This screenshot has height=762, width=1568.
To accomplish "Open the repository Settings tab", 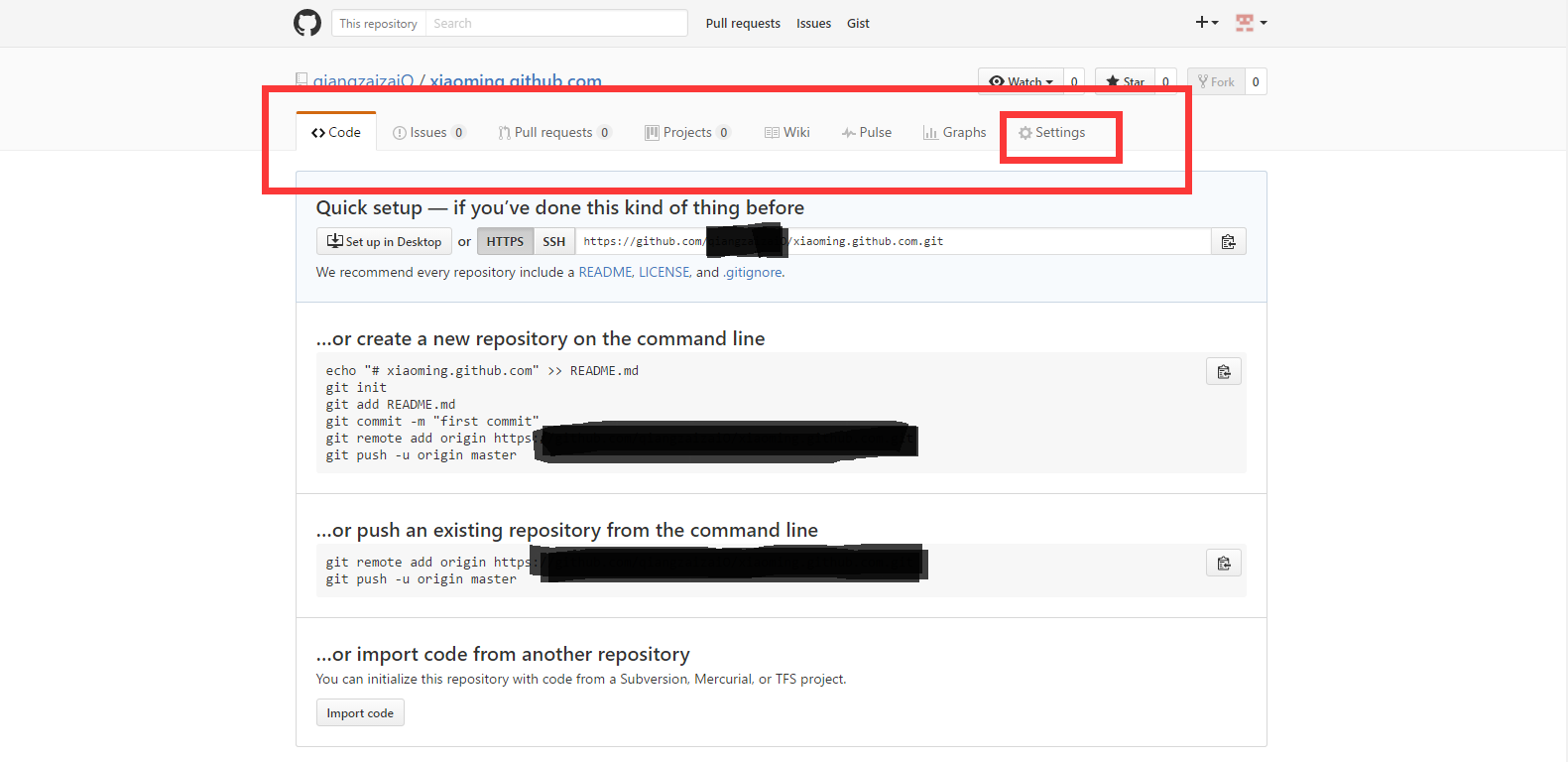I will pyautogui.click(x=1051, y=132).
